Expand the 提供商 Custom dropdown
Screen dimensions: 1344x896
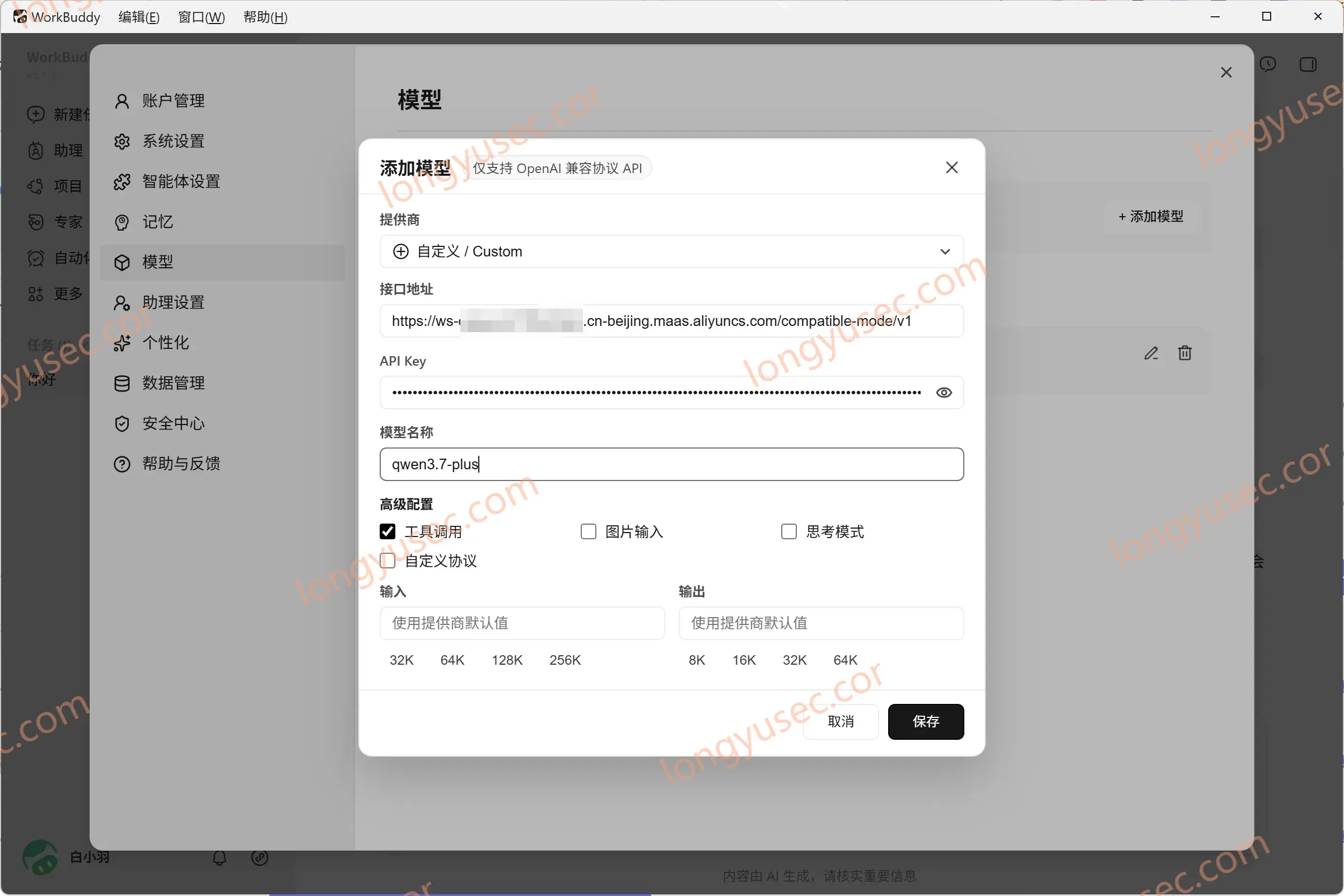pyautogui.click(x=671, y=251)
